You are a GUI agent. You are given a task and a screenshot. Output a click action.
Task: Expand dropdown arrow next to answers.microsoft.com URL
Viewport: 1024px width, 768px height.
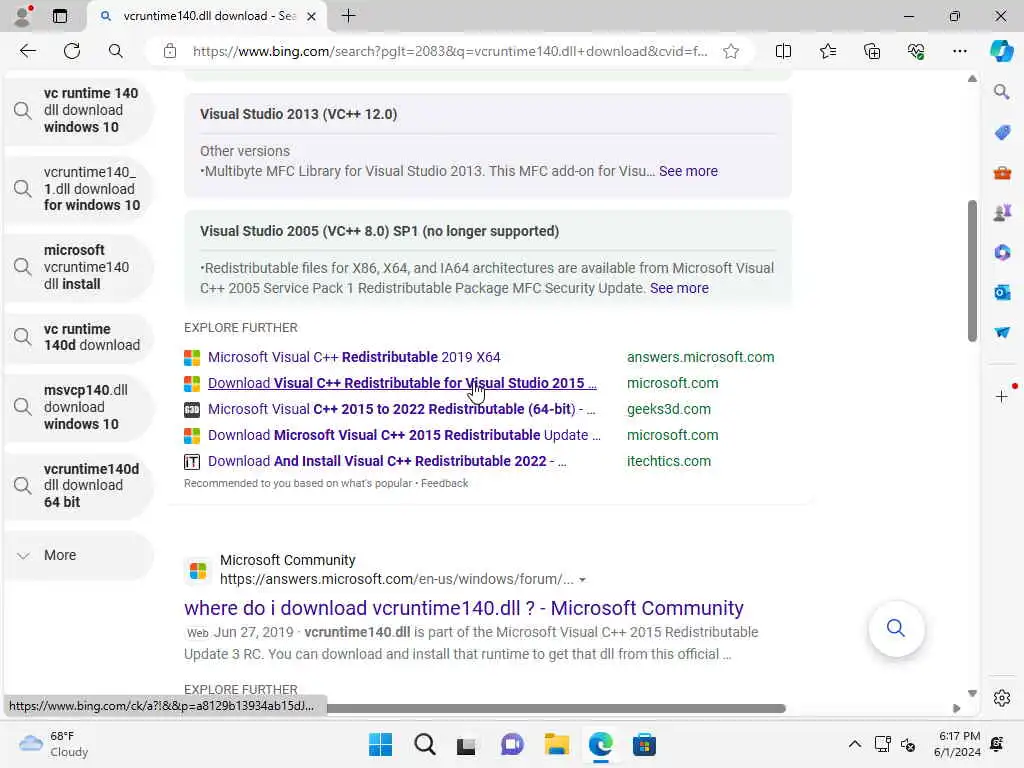point(583,579)
